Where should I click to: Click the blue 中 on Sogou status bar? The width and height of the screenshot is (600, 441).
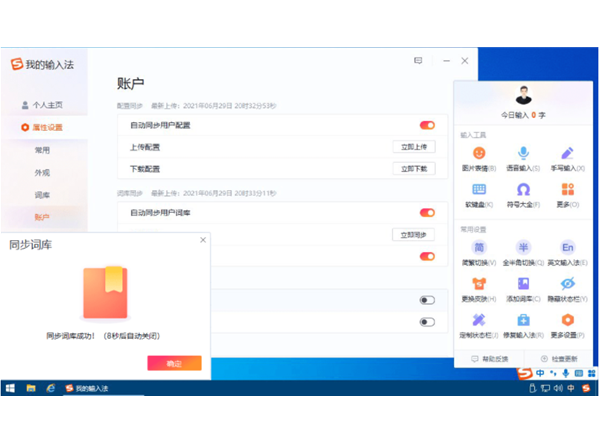(540, 373)
